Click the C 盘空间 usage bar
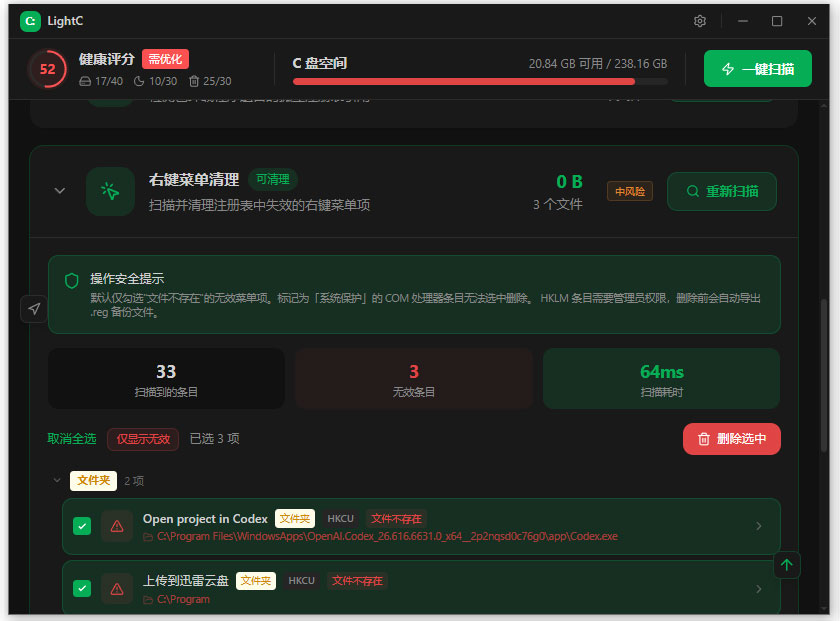This screenshot has height=621, width=840. coord(480,82)
